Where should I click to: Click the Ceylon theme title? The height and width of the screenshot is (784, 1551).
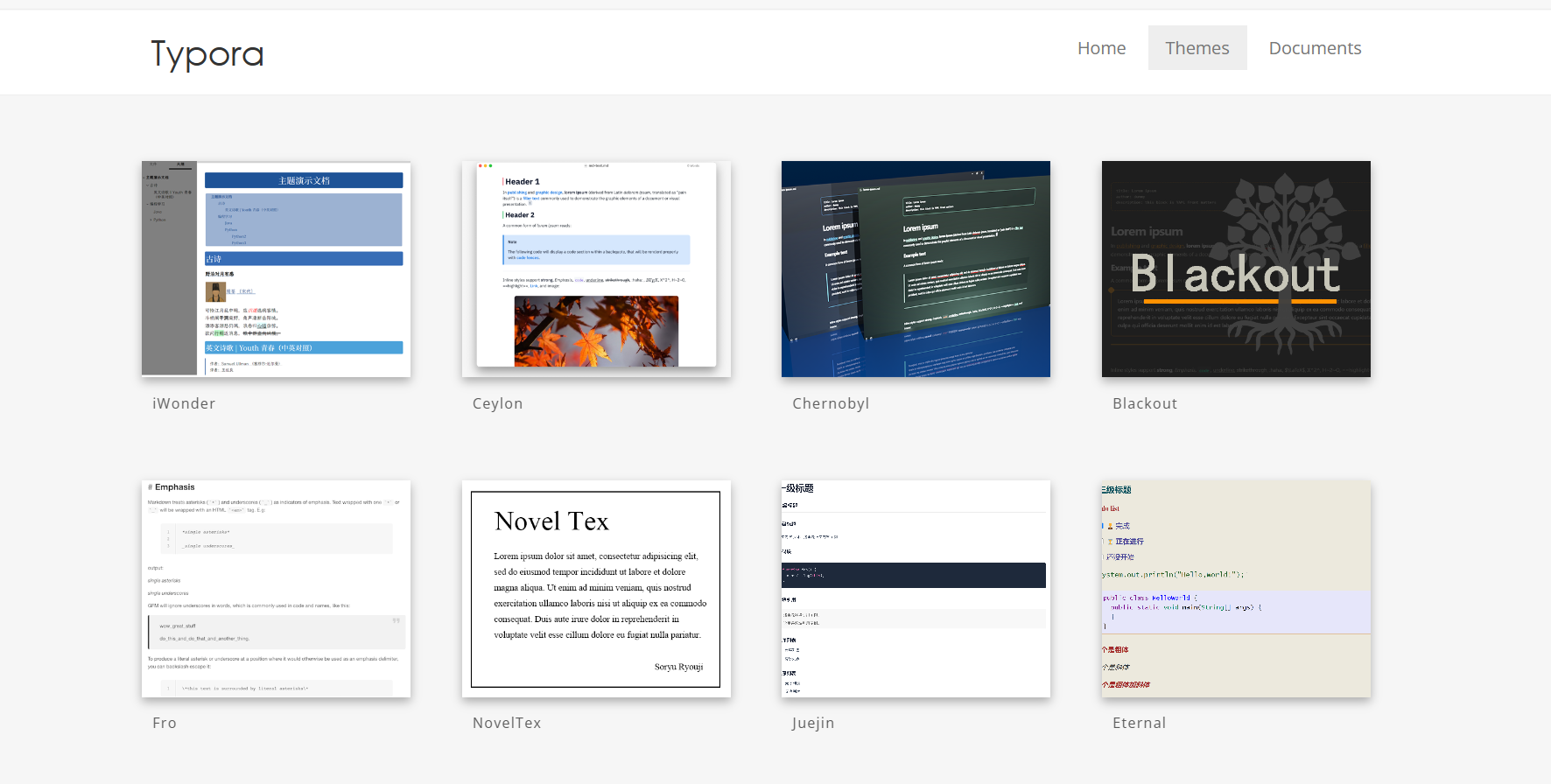click(497, 403)
